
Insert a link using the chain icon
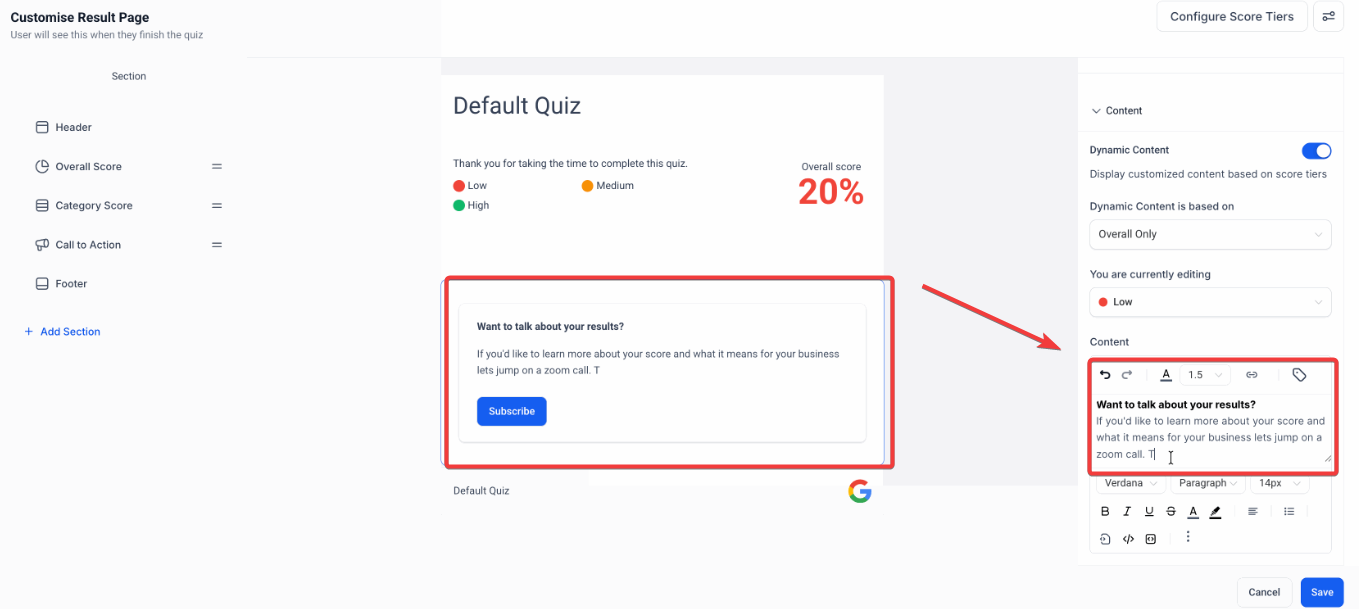1252,375
